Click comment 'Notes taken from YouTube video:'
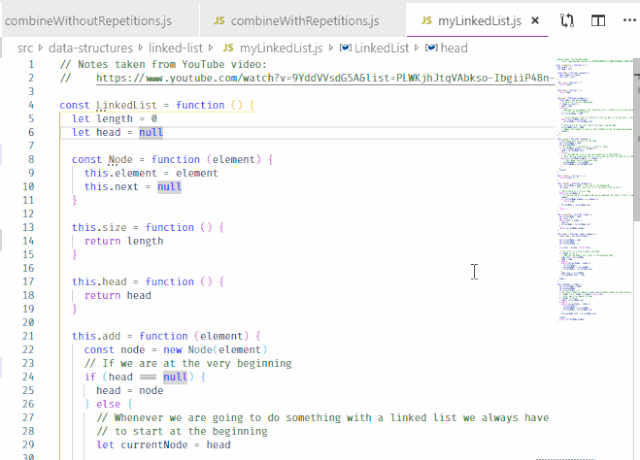The height and width of the screenshot is (460, 640). point(163,64)
